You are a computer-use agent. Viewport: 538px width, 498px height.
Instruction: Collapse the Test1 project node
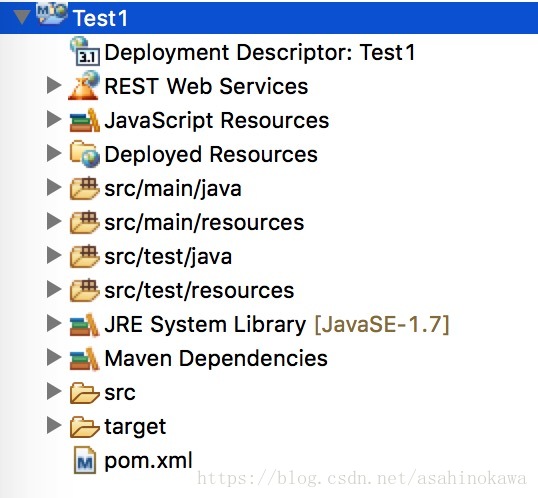(22, 17)
